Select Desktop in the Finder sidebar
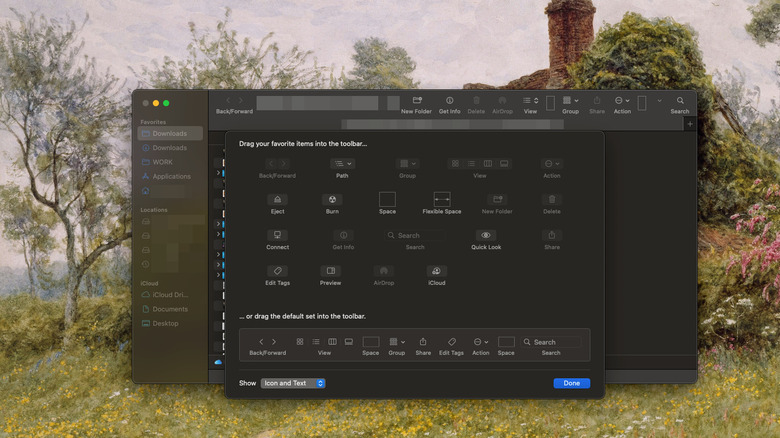Viewport: 780px width, 438px height. [x=166, y=323]
